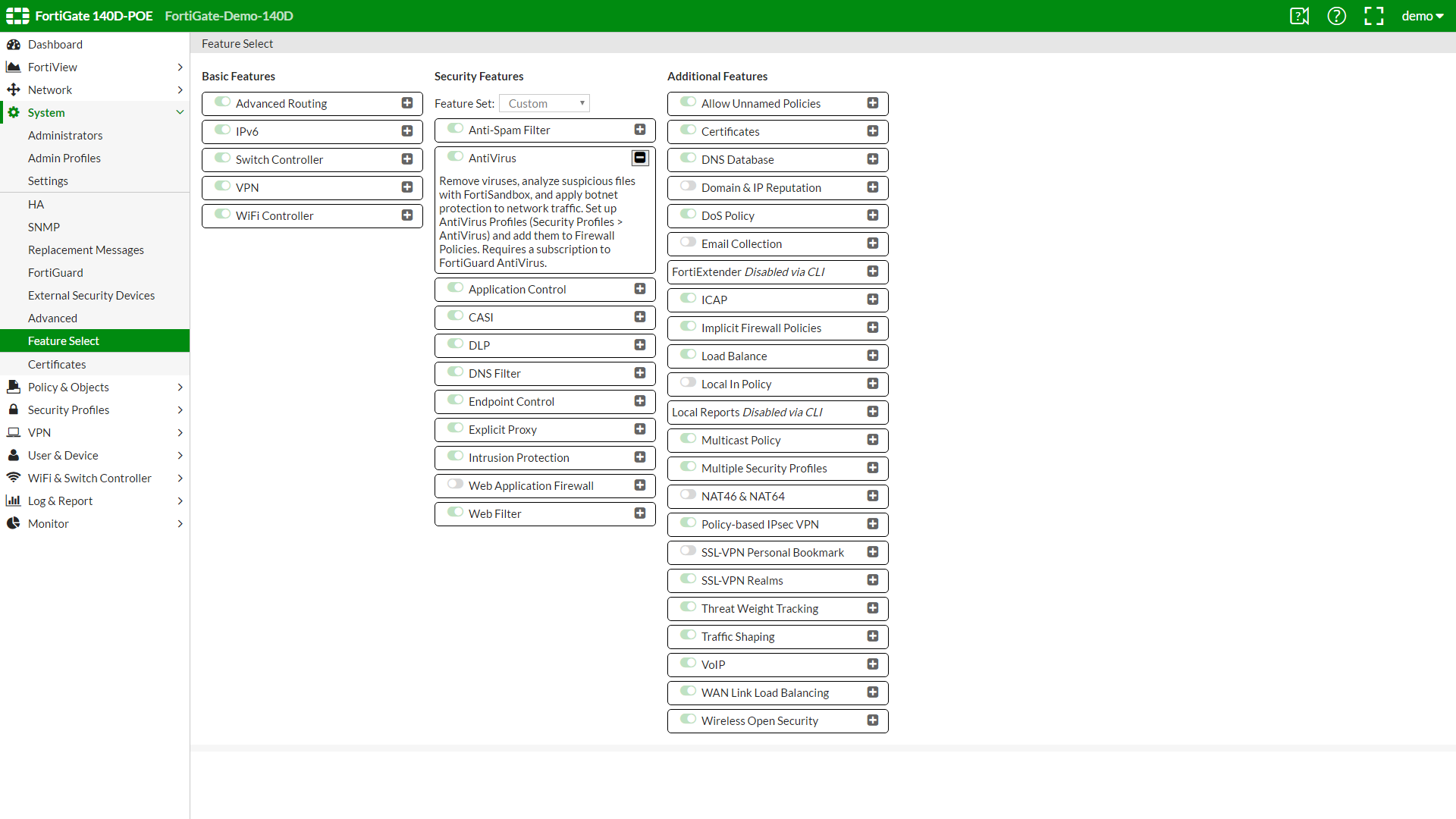Open Administrators under System menu
Viewport: 1456px width, 819px height.
[65, 136]
